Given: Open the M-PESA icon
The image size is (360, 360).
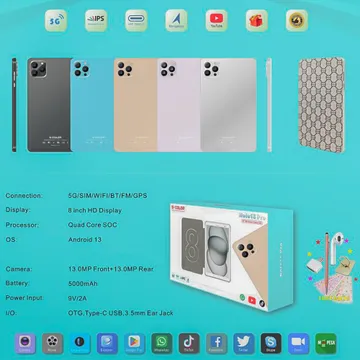Looking at the screenshot, I should click(x=326, y=343).
